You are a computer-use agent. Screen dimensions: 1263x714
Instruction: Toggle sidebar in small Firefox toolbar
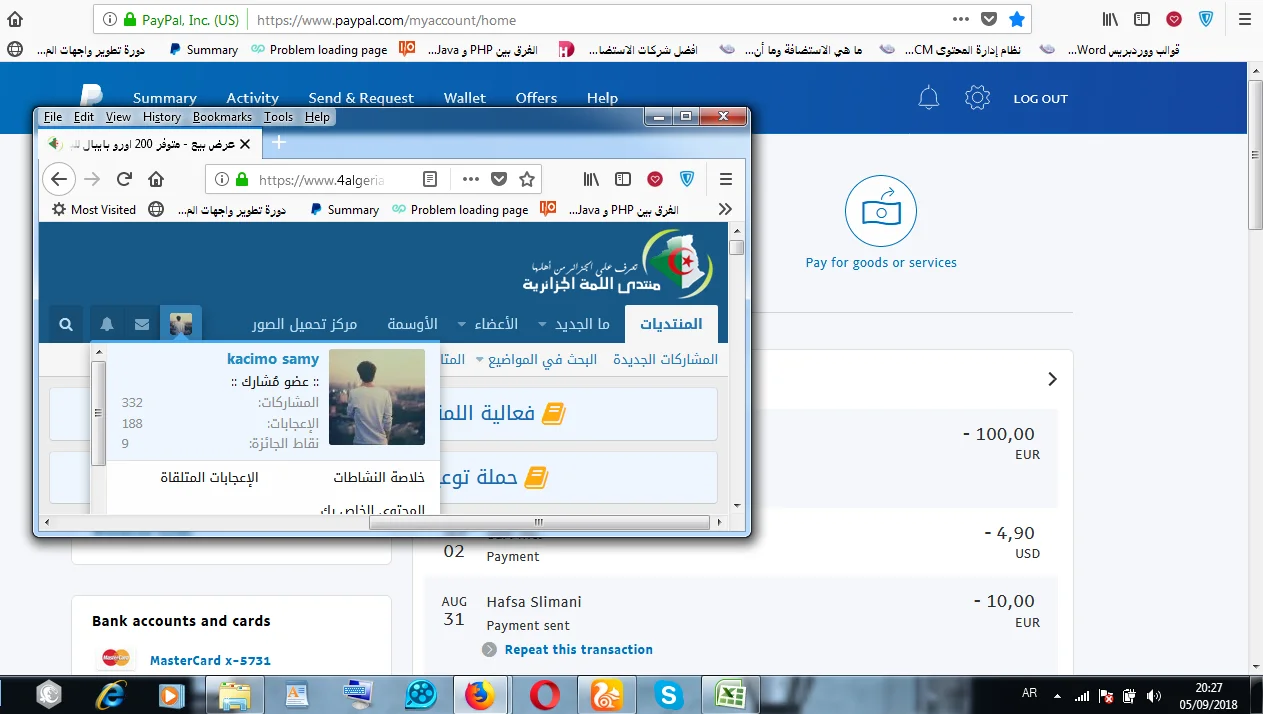pyautogui.click(x=623, y=179)
